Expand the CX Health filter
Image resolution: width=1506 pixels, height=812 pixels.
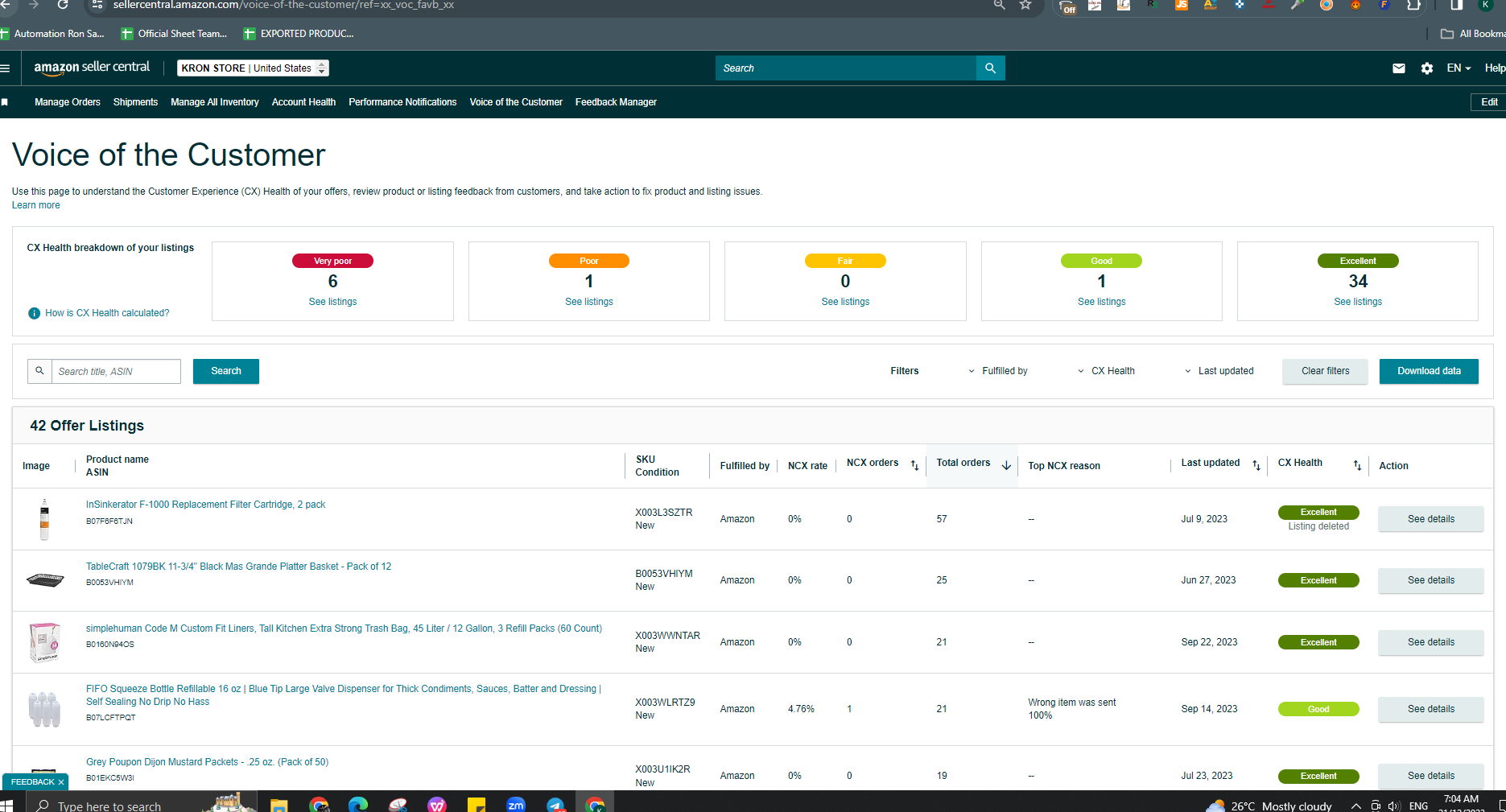point(1106,371)
